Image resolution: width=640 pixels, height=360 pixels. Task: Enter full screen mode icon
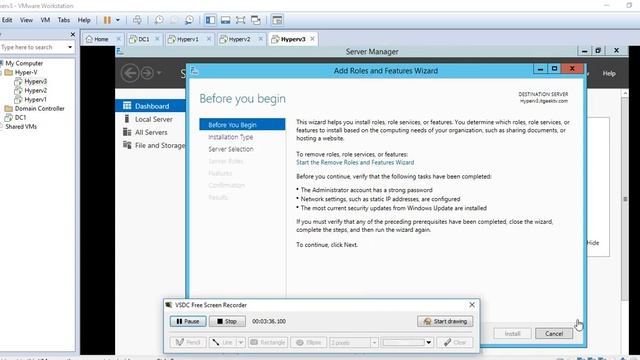click(240, 20)
